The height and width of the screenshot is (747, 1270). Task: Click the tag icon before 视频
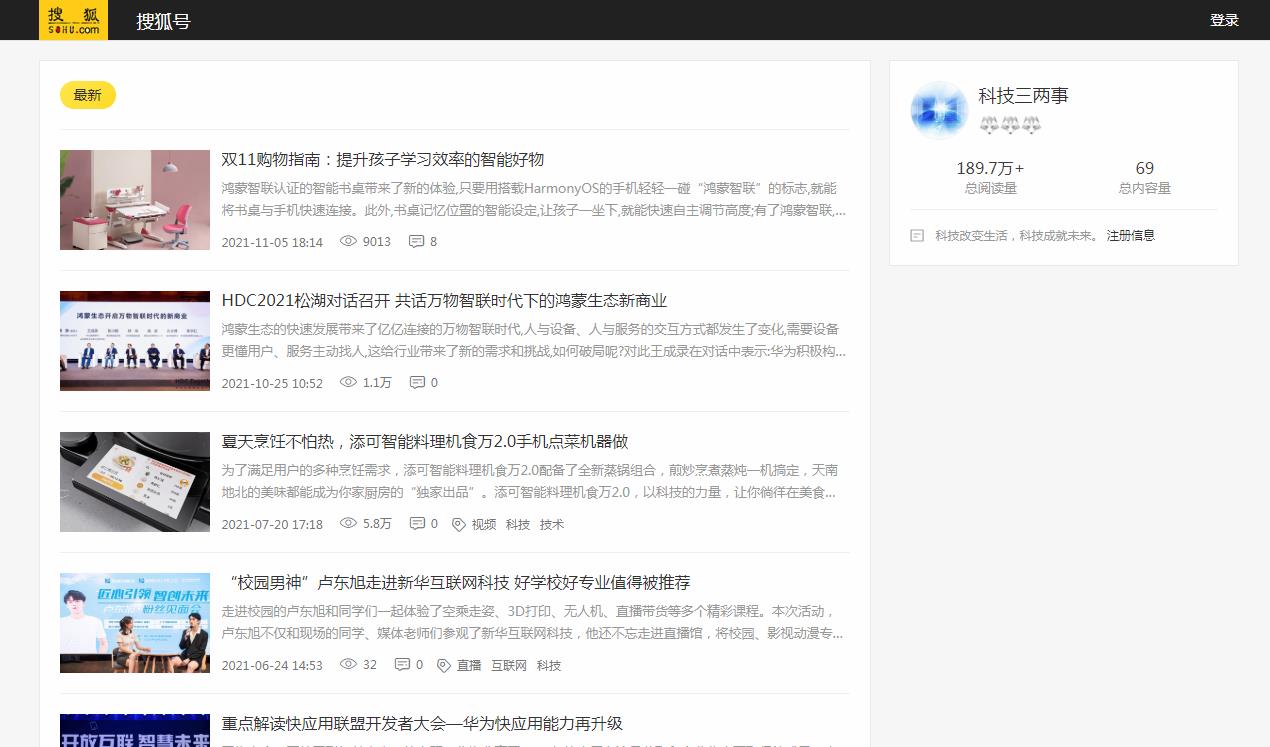click(459, 524)
